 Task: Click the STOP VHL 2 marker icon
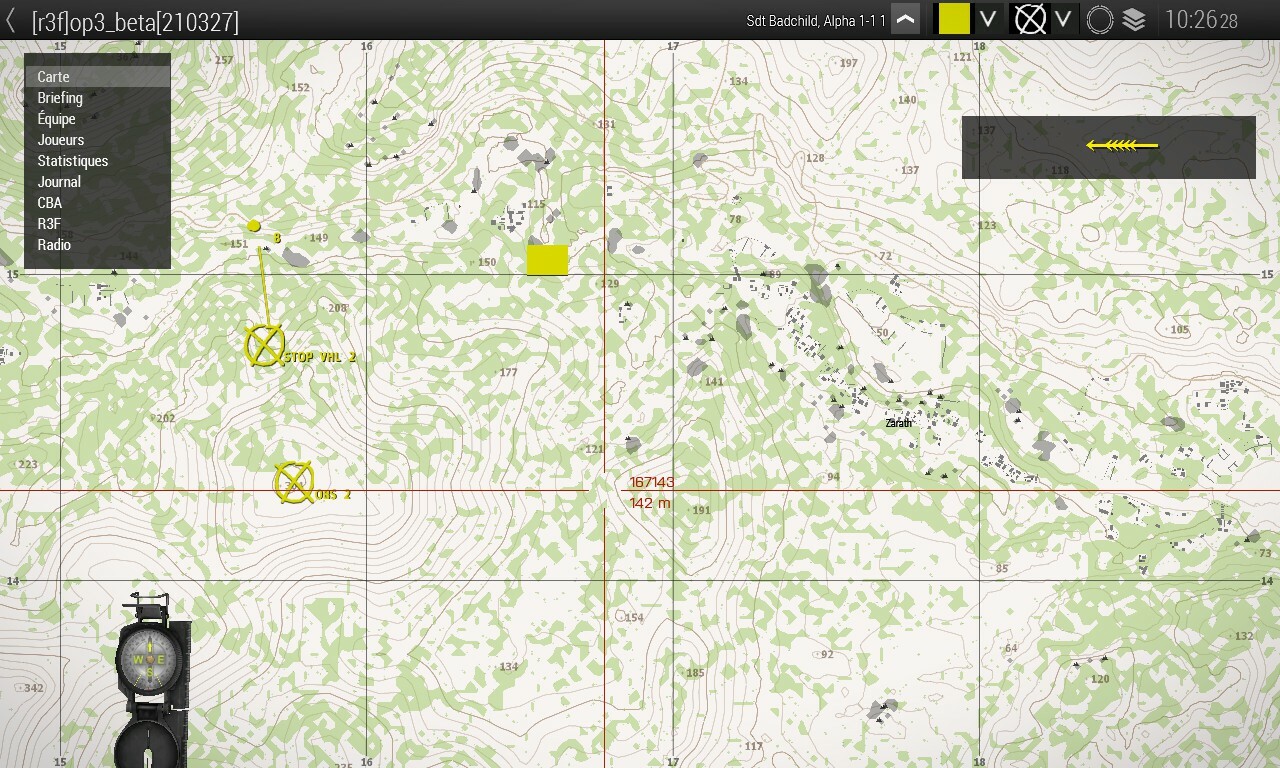[x=264, y=345]
